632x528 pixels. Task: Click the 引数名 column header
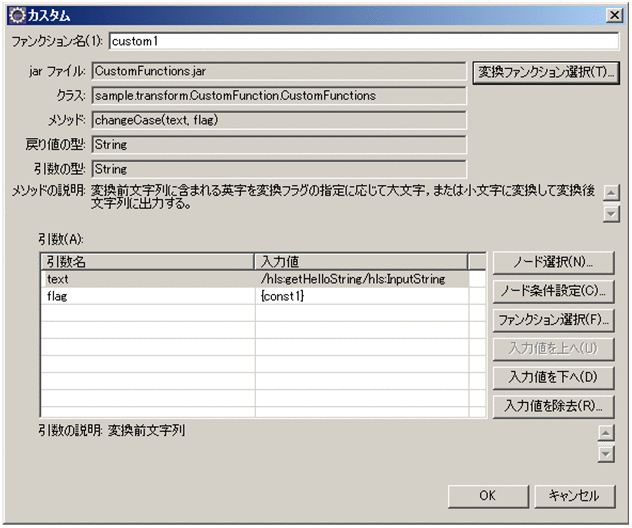148,262
